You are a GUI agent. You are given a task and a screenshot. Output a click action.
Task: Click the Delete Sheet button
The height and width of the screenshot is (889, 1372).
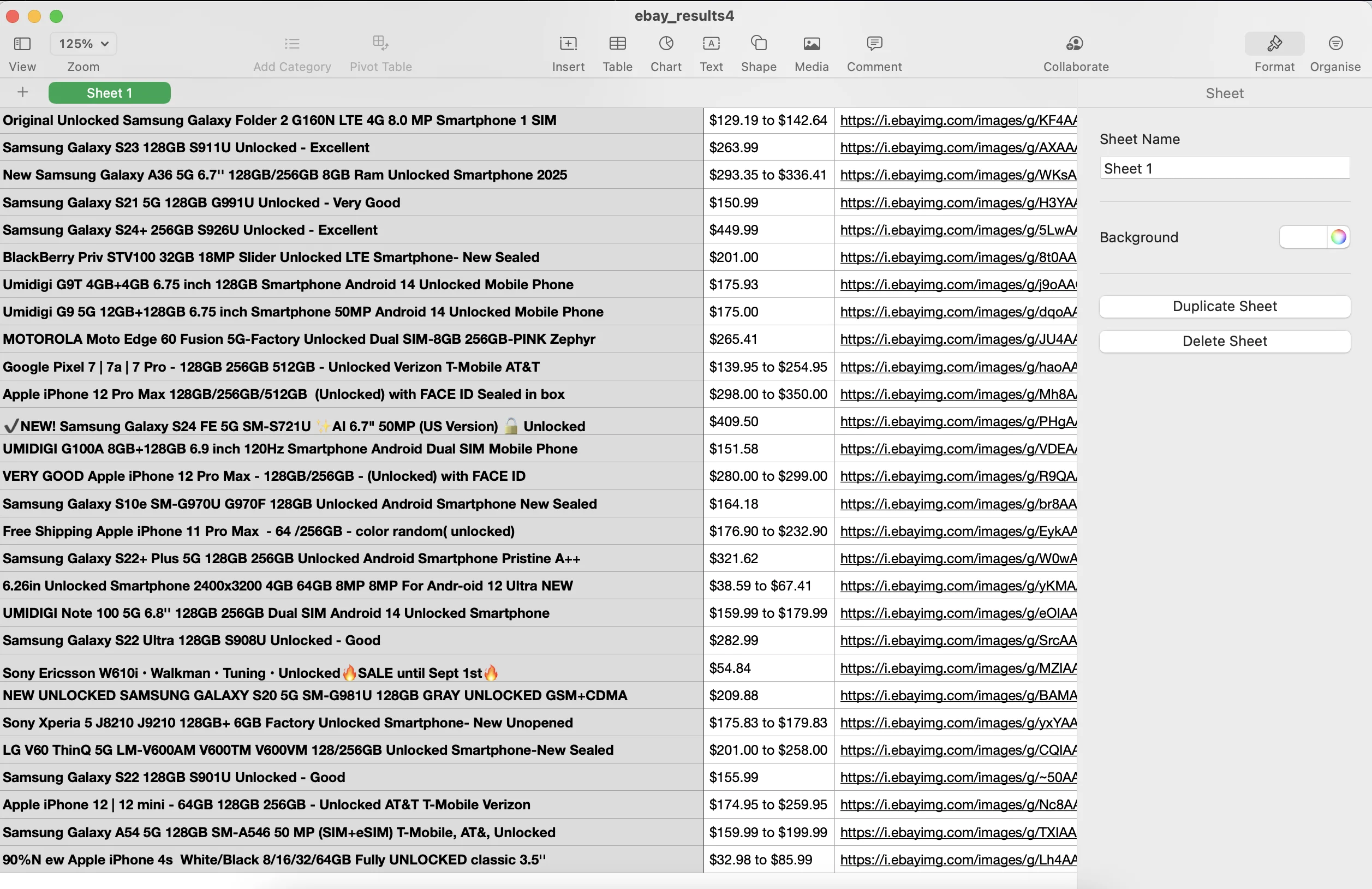click(1225, 341)
